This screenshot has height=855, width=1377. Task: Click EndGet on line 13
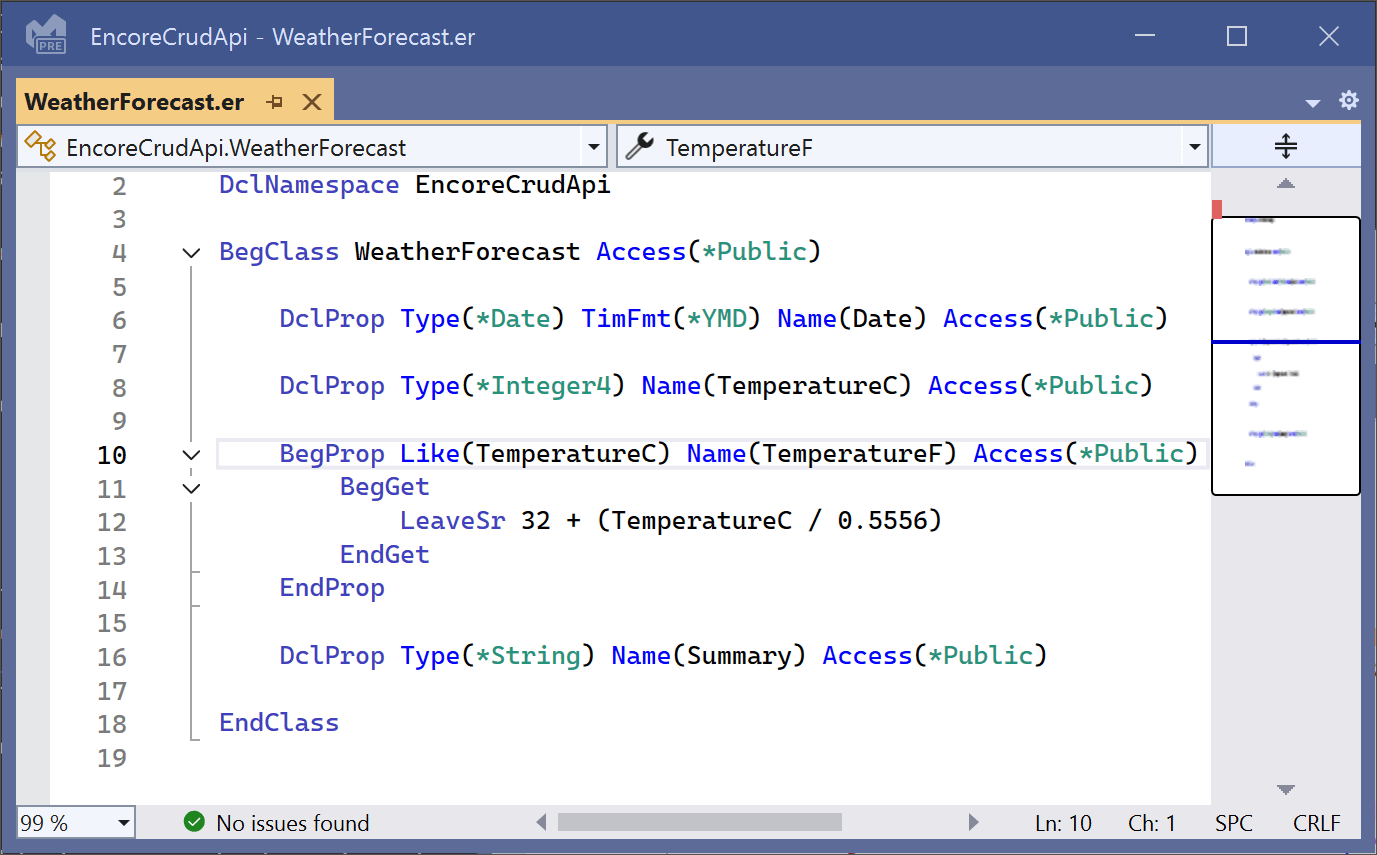tap(385, 555)
